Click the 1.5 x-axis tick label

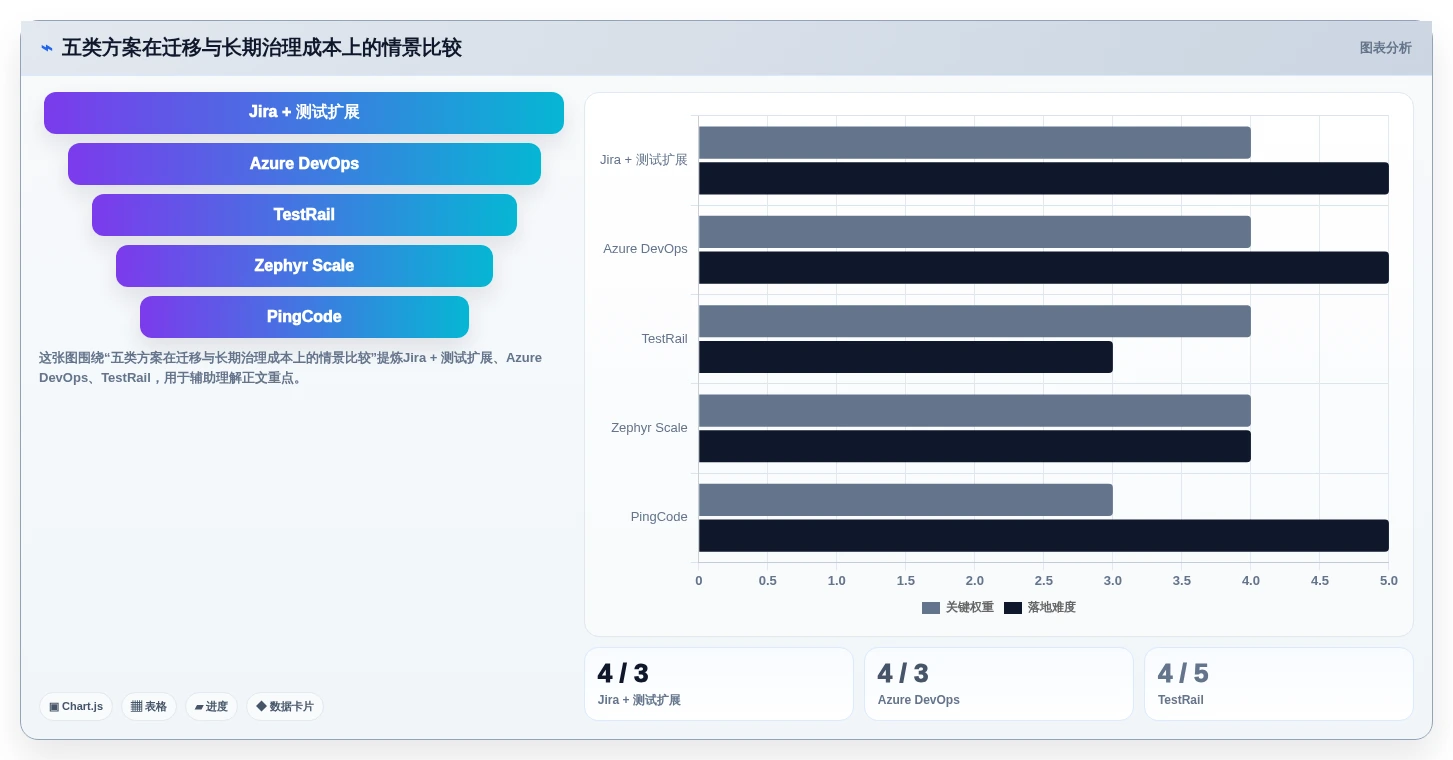click(906, 581)
